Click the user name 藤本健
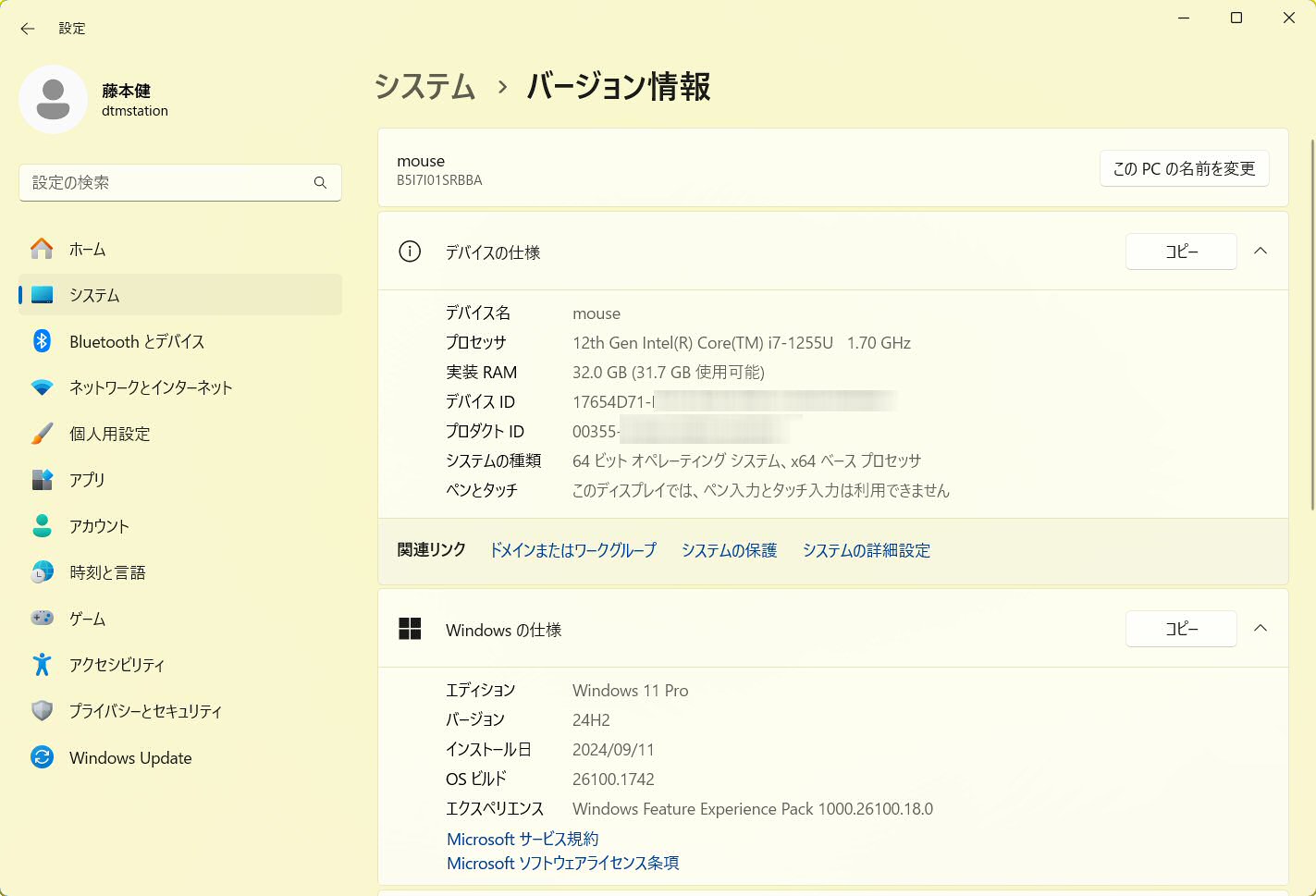Screen dimensions: 1316x896 tap(126, 91)
